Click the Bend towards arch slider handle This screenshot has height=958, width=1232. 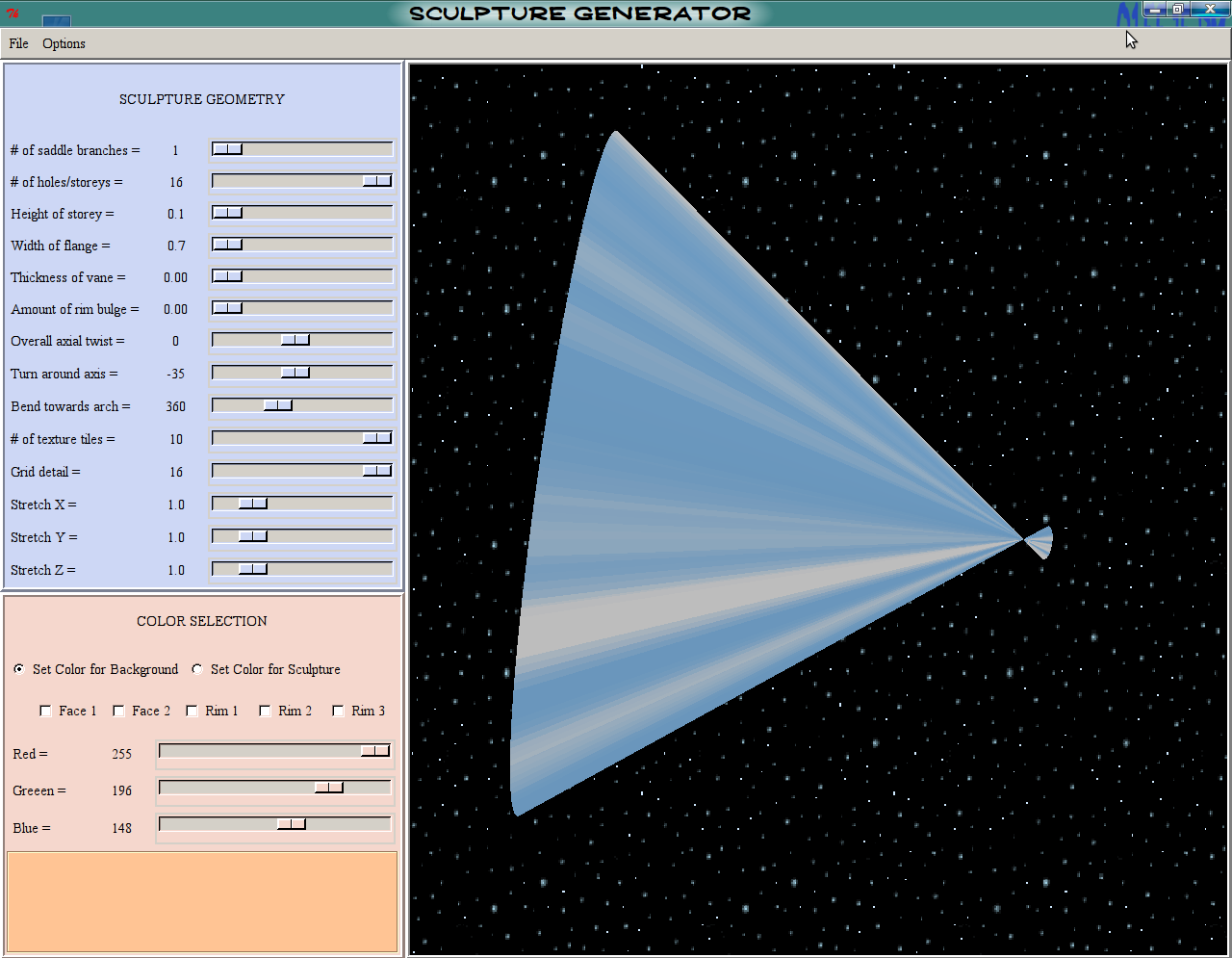point(278,405)
